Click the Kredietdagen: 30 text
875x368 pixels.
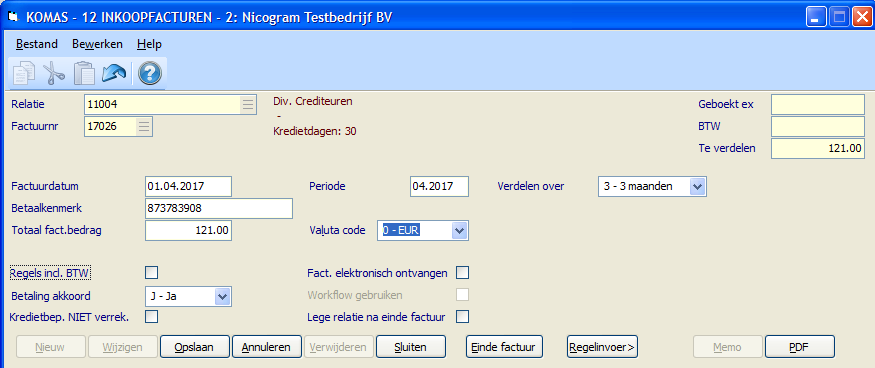coord(315,132)
